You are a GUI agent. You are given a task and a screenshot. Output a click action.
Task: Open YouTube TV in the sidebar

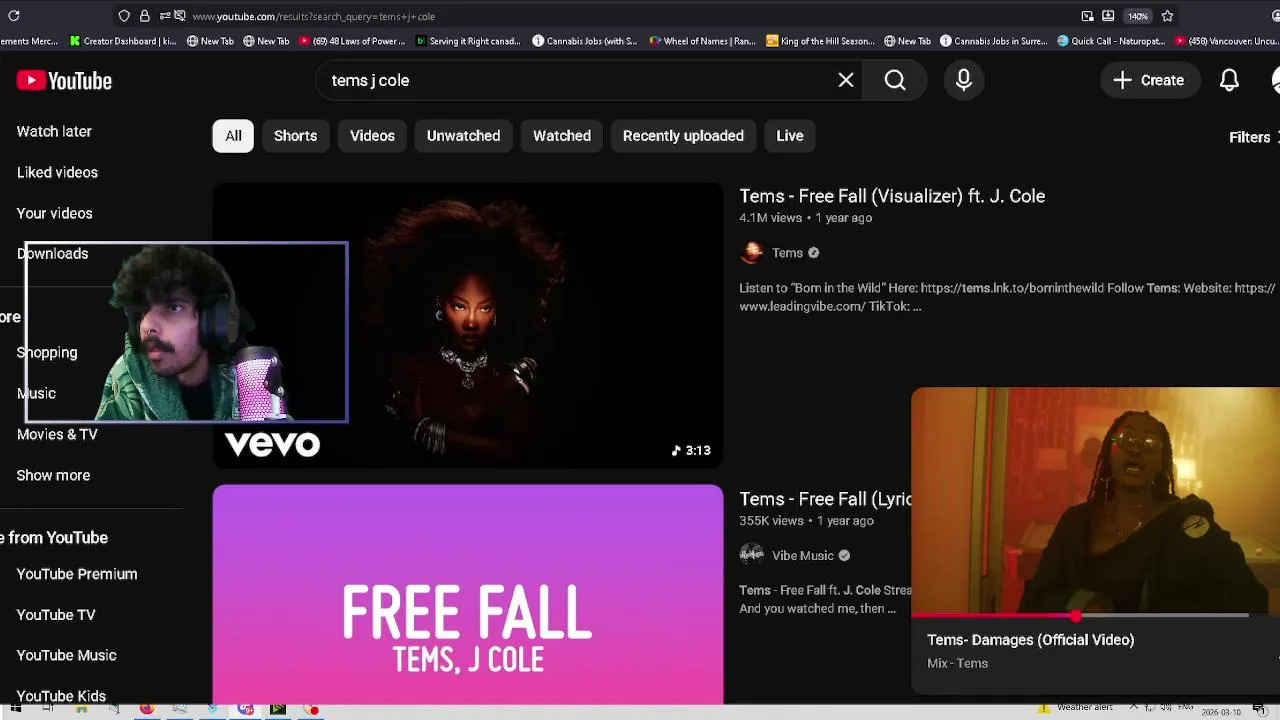[x=56, y=615]
